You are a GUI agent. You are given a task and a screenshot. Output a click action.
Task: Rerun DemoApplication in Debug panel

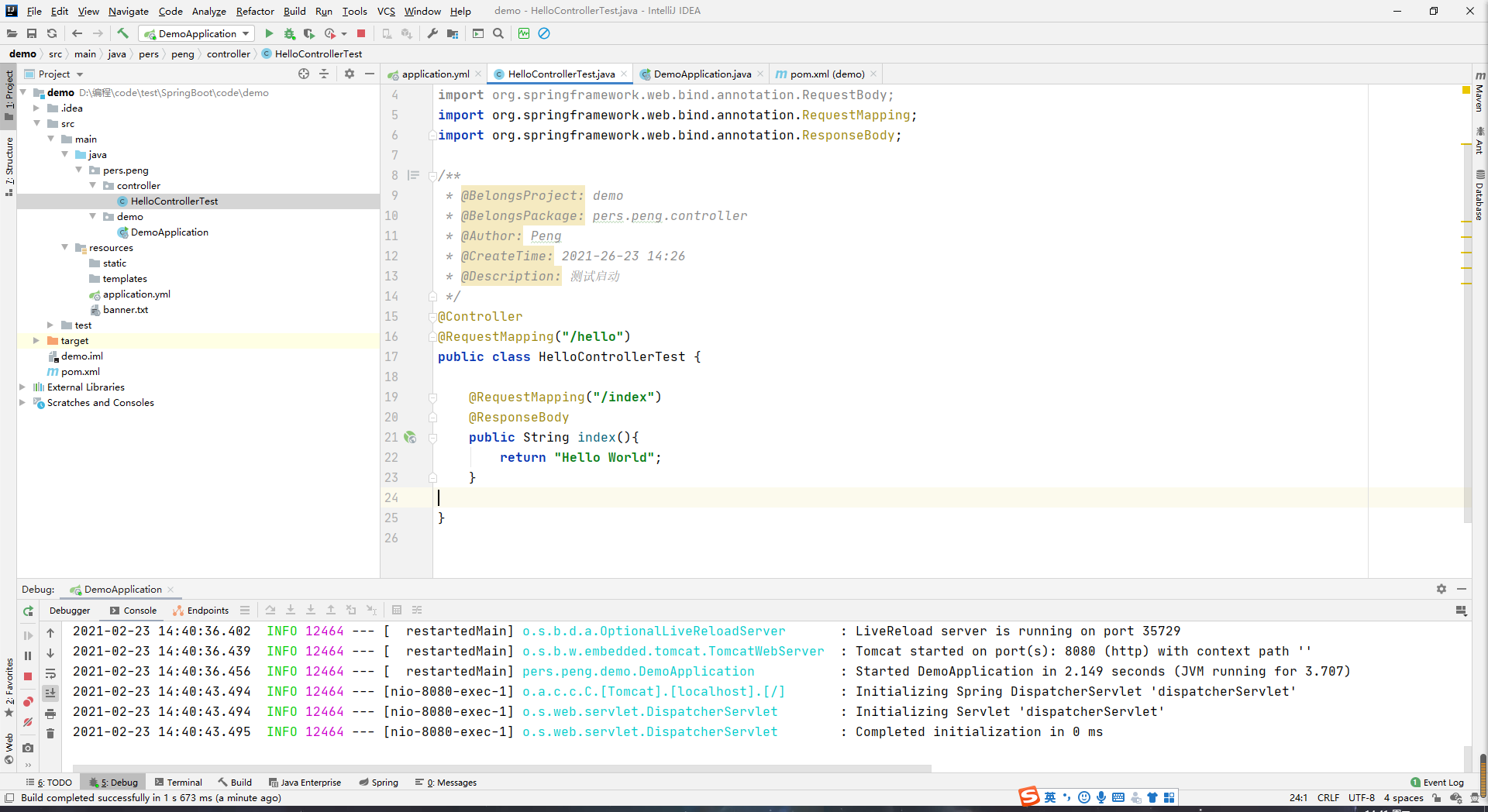click(x=28, y=611)
